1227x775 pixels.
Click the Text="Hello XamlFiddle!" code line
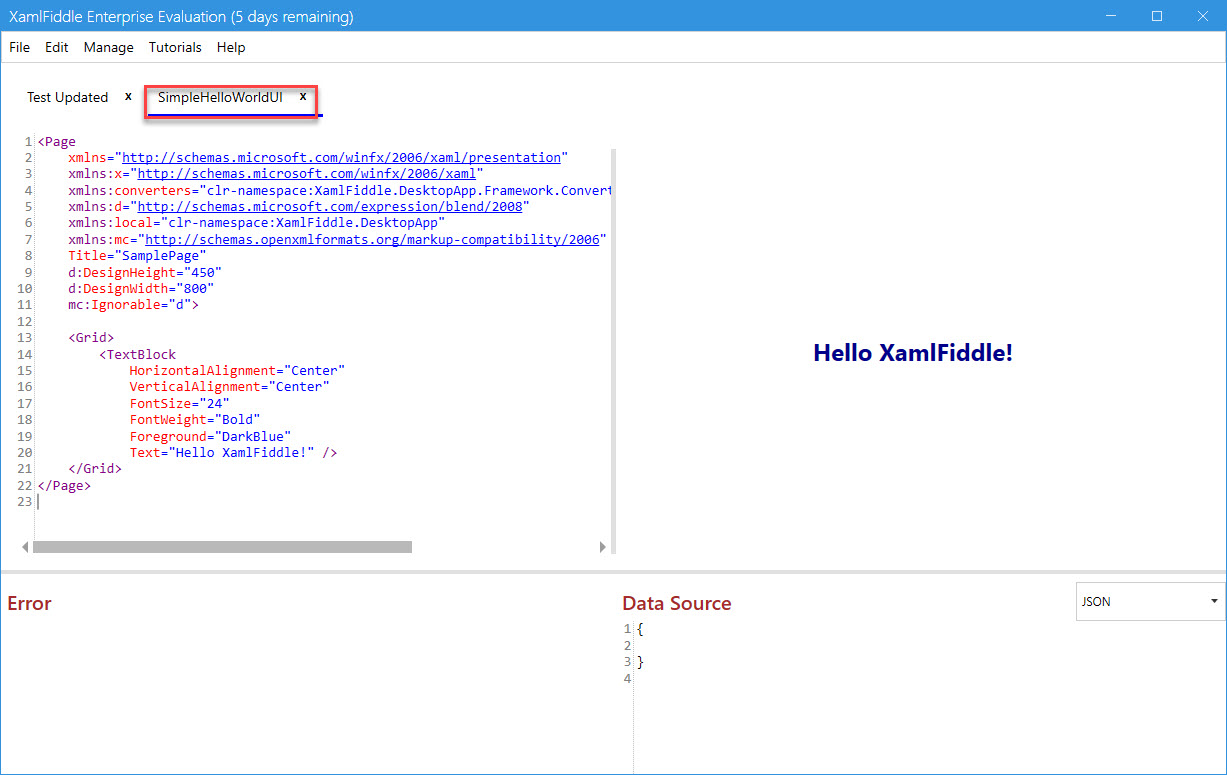click(233, 452)
